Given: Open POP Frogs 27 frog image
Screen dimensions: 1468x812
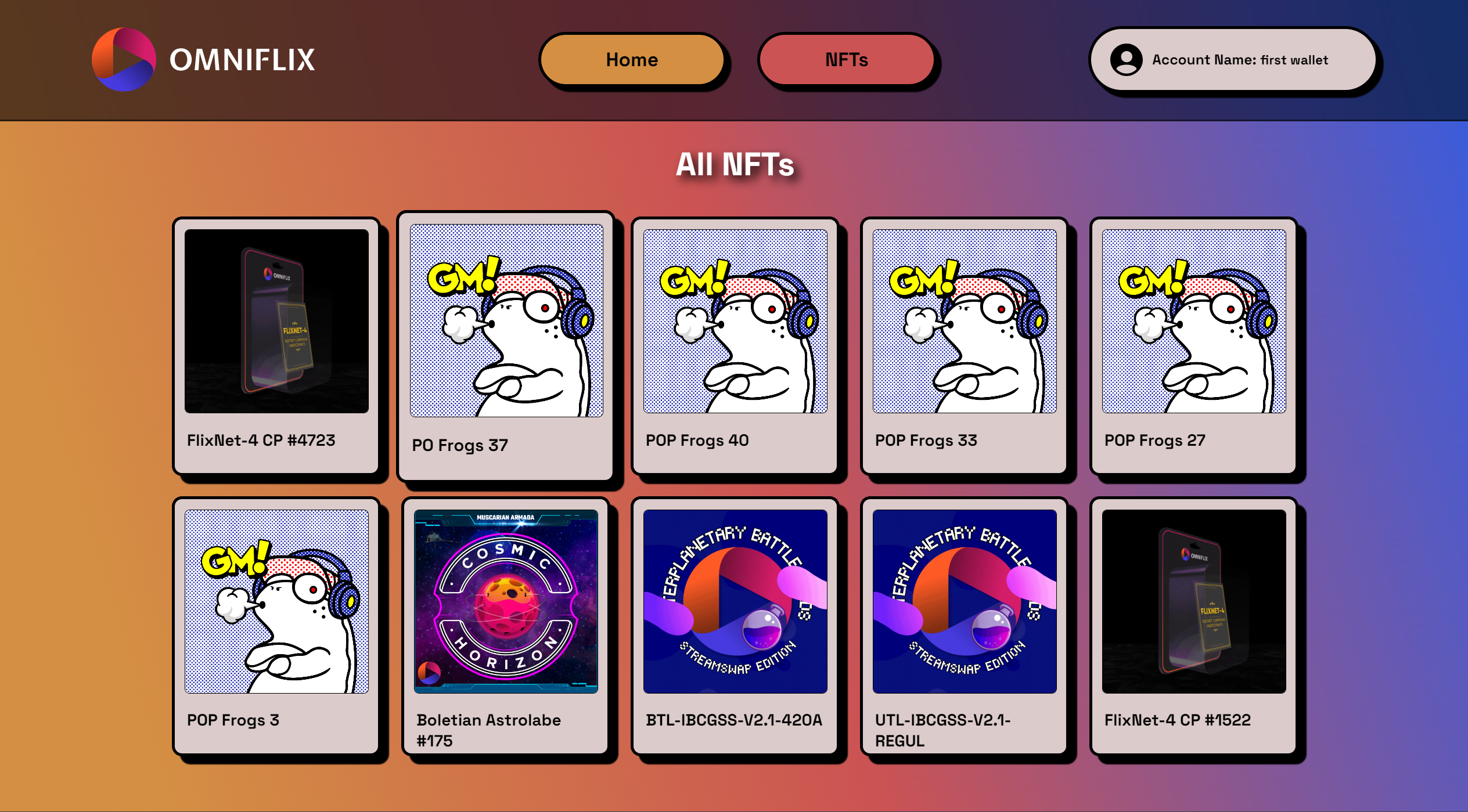Looking at the screenshot, I should click(x=1194, y=321).
